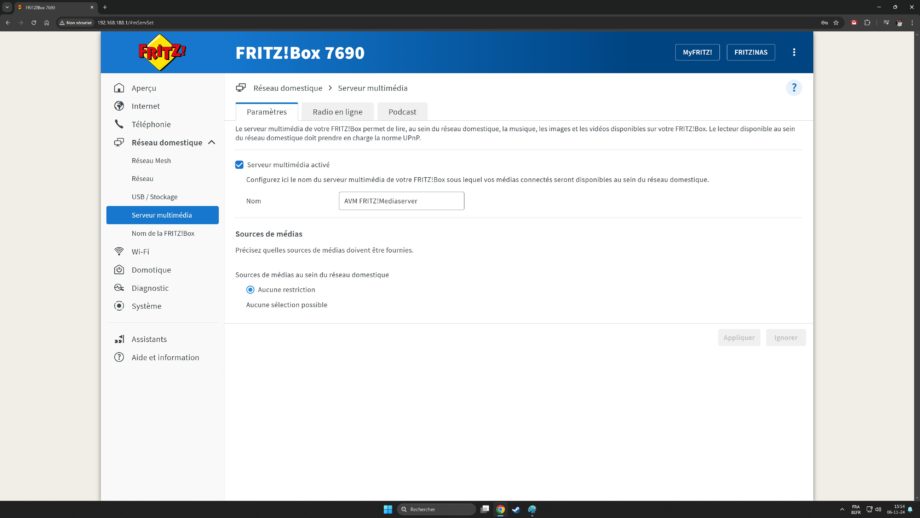Click the browser home icon

[x=46, y=22]
